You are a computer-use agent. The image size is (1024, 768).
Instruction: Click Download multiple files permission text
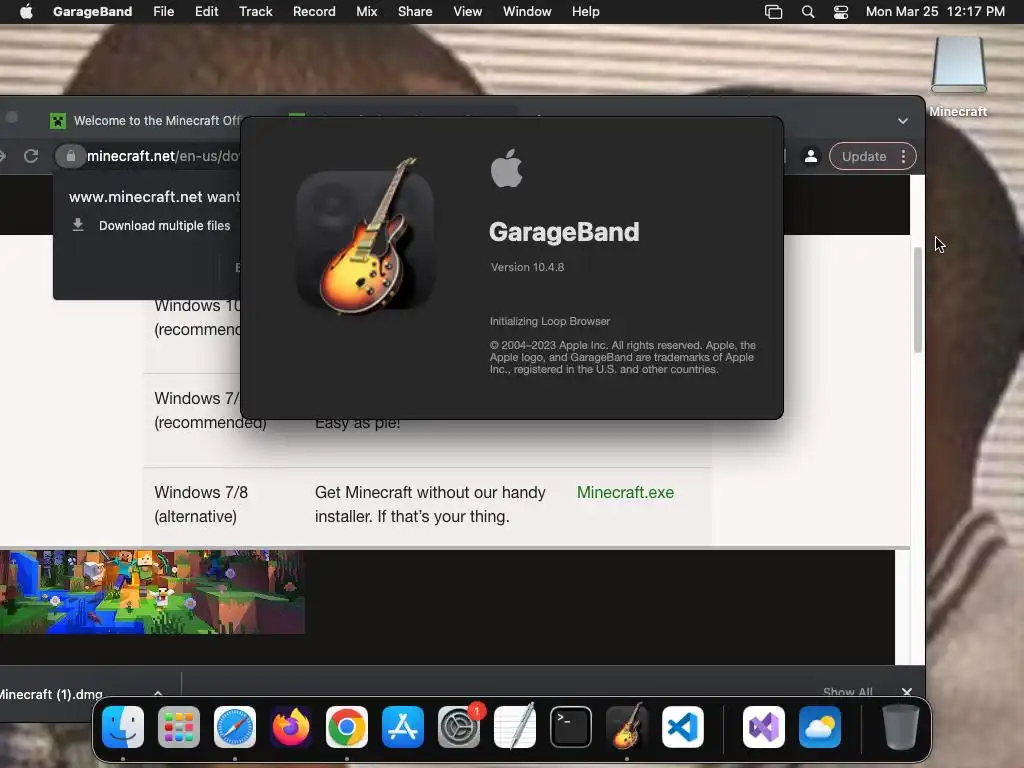[x=165, y=225]
